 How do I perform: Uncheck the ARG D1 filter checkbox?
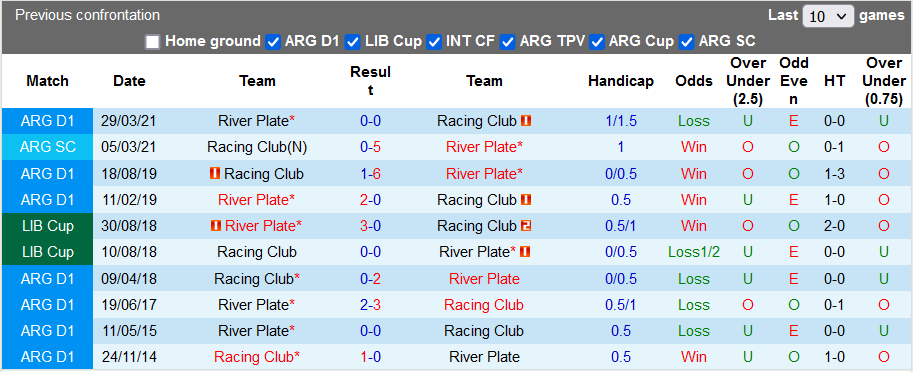[273, 42]
